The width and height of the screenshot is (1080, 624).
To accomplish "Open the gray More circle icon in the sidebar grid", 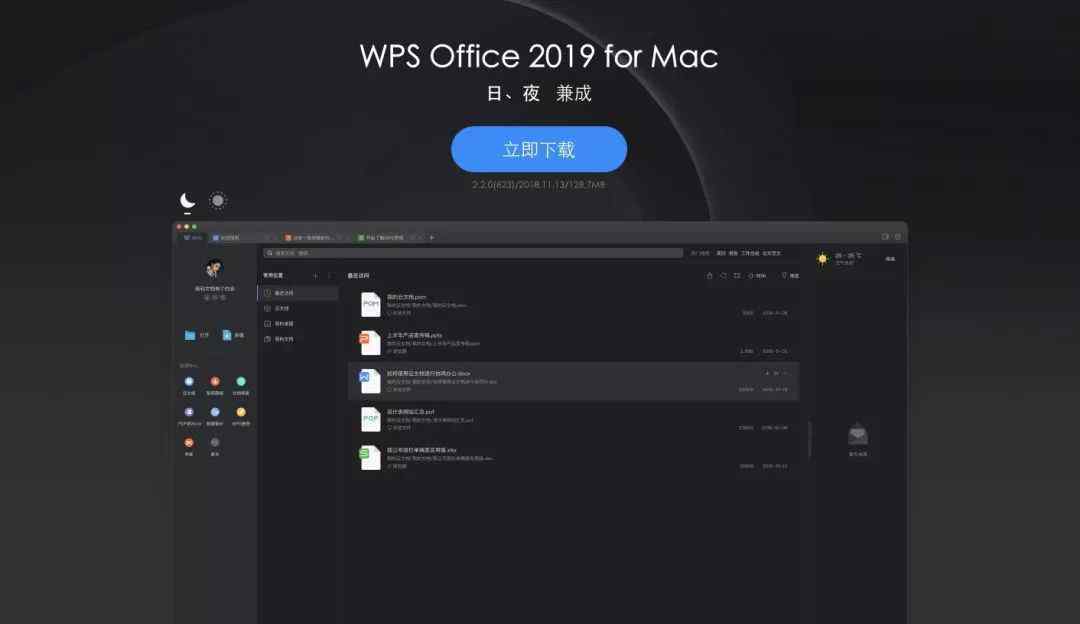I will point(215,442).
